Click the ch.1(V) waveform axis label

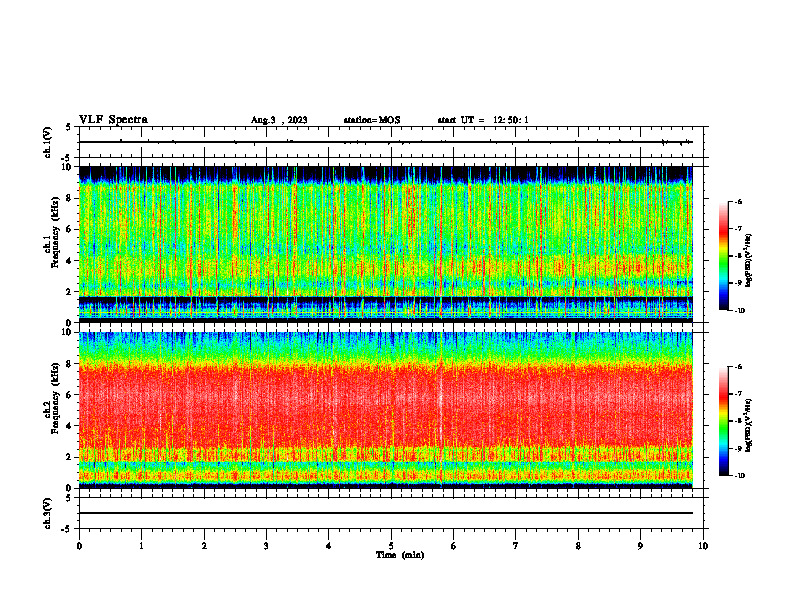coord(48,142)
